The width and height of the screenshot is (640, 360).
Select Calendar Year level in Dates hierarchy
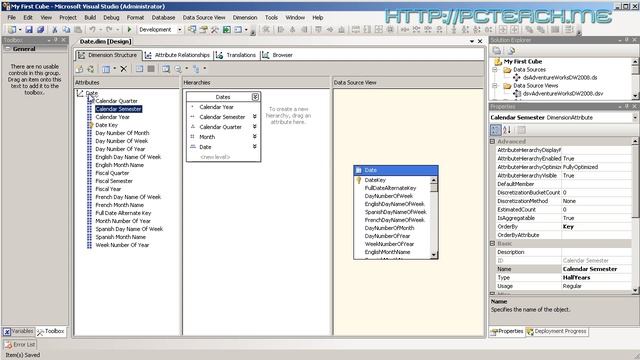216,107
